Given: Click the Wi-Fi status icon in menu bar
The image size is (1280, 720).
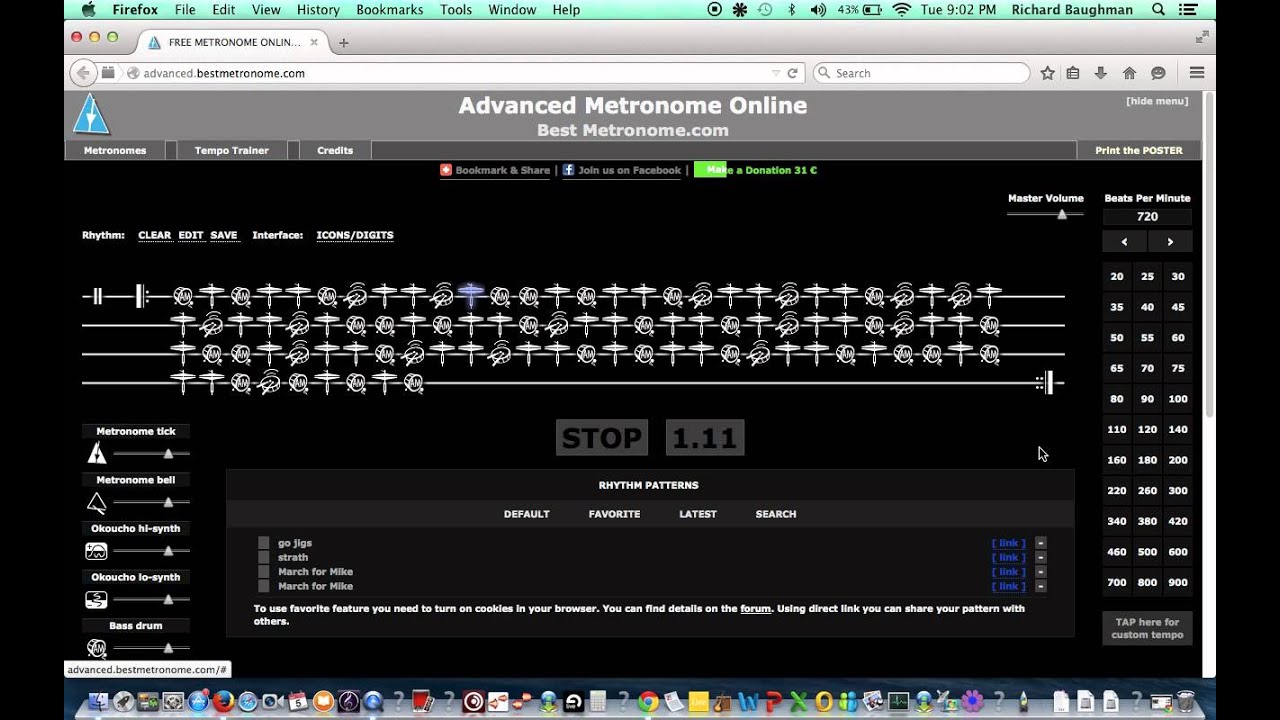Looking at the screenshot, I should tap(901, 10).
